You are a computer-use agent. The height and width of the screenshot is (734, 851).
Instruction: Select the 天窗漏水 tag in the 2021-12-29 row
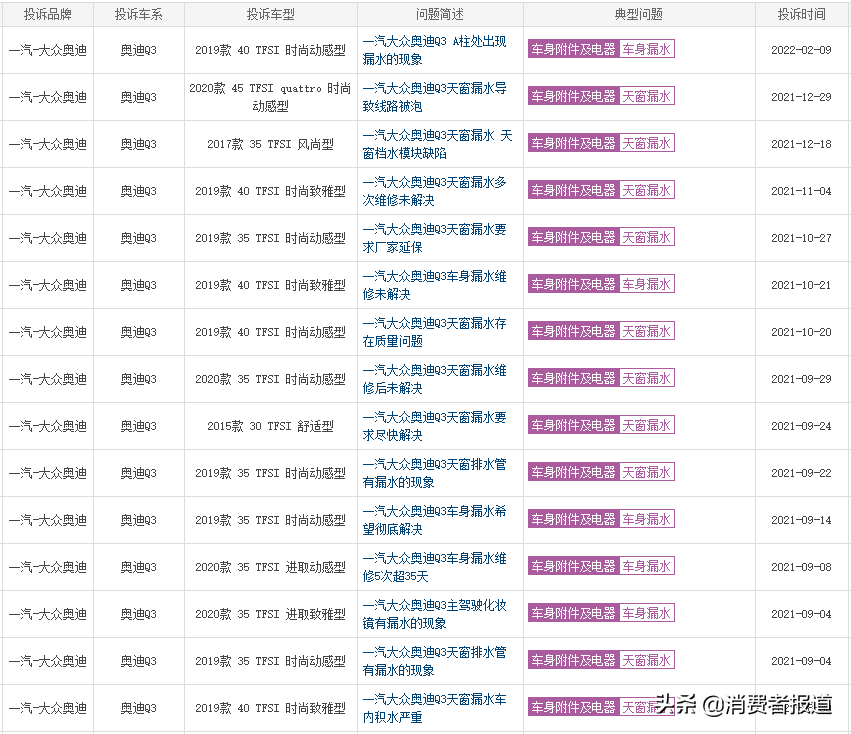(x=646, y=96)
